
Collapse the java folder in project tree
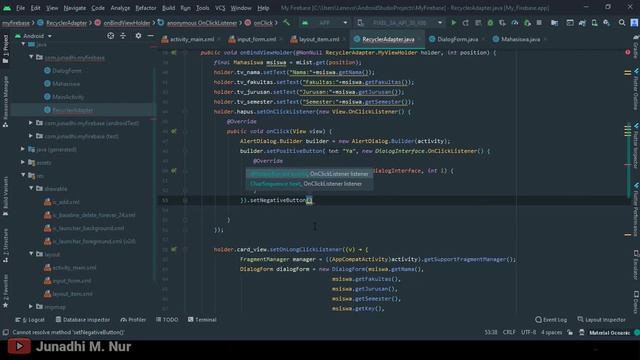[23, 44]
